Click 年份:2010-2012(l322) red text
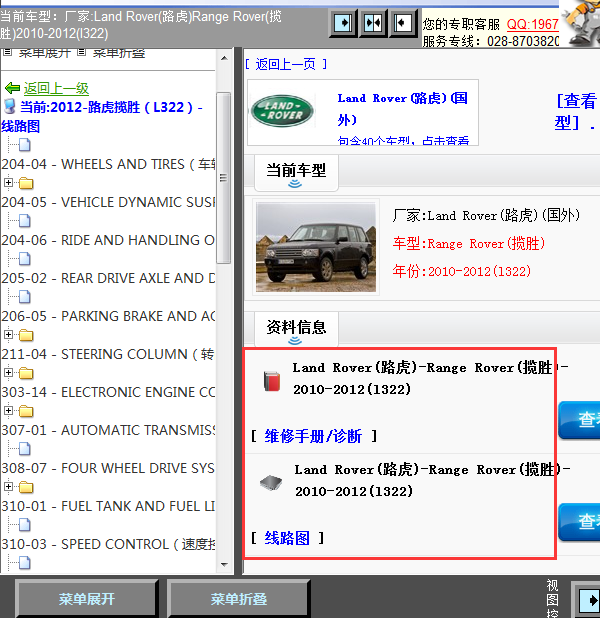Image resolution: width=600 pixels, height=618 pixels. click(462, 271)
